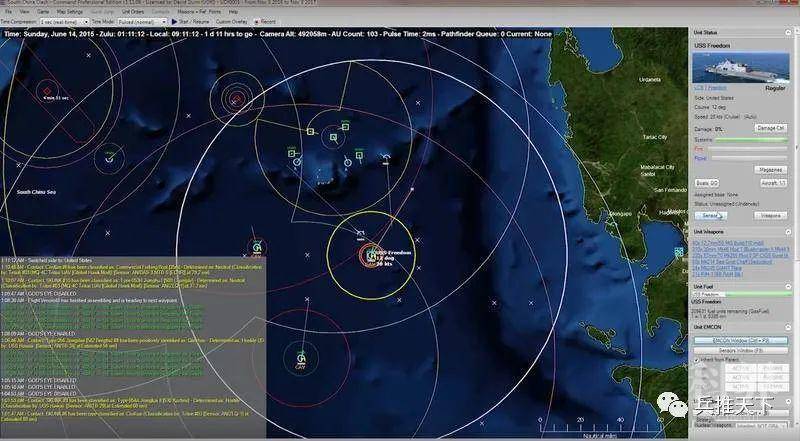
Task: Open the Game menu
Action: tap(43, 11)
